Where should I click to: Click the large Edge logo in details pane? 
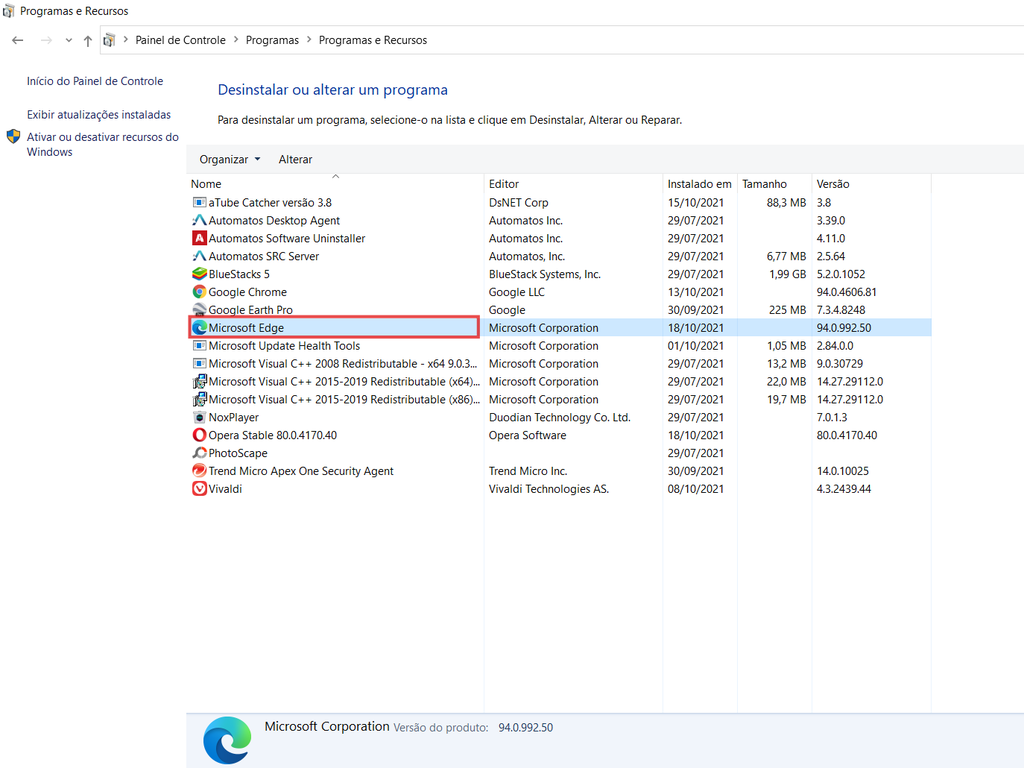coord(227,740)
